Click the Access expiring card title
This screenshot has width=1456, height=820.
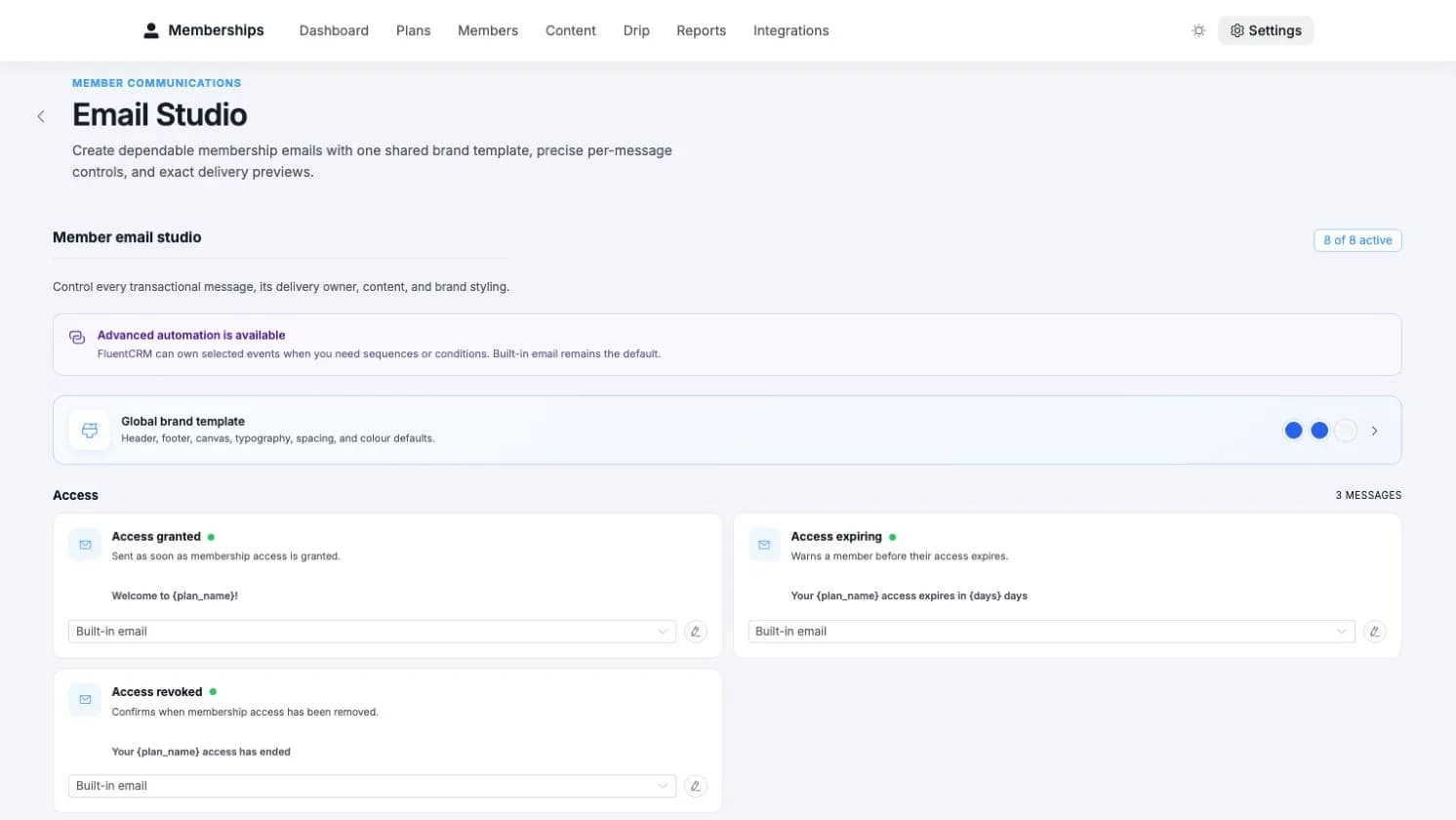tap(836, 536)
